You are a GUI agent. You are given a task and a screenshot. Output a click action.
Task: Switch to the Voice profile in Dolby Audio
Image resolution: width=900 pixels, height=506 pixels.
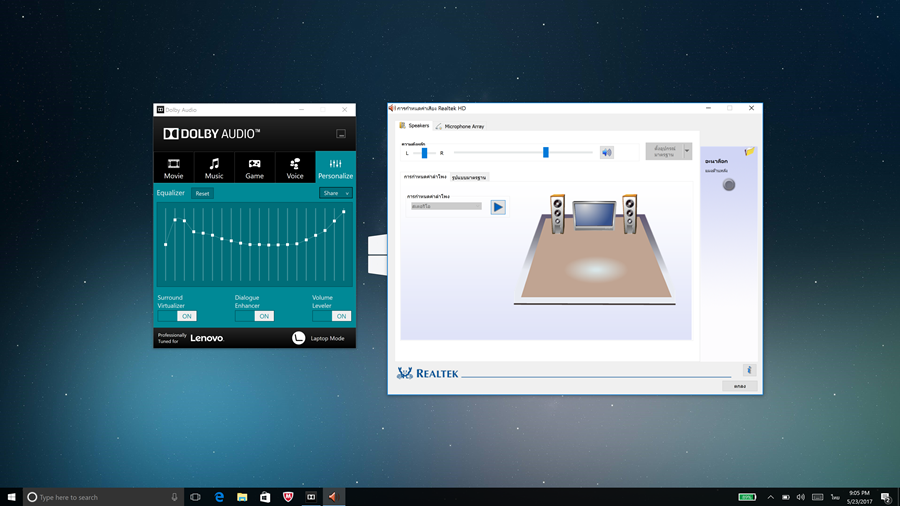tap(295, 168)
